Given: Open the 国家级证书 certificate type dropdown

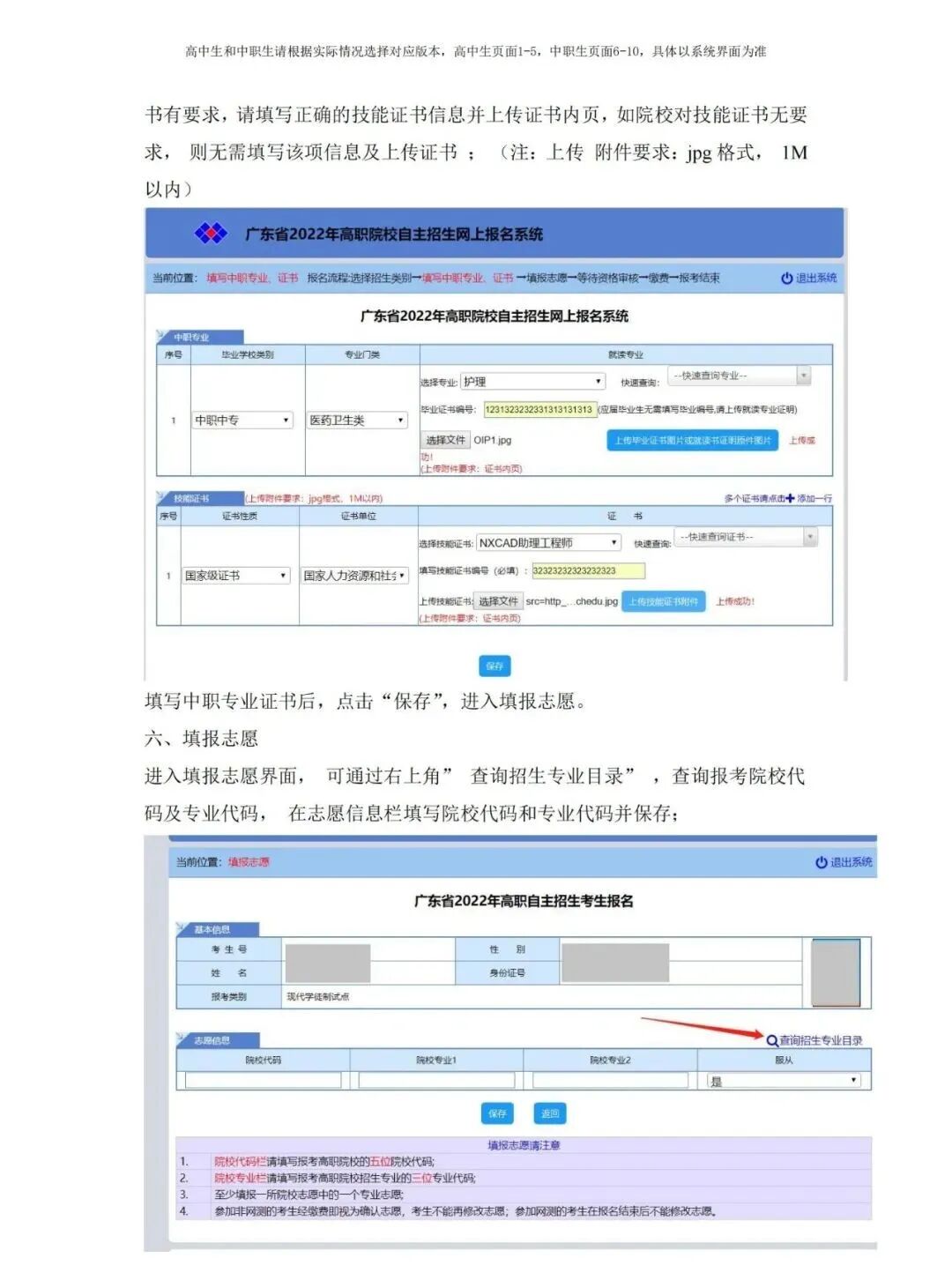Looking at the screenshot, I should 235,576.
